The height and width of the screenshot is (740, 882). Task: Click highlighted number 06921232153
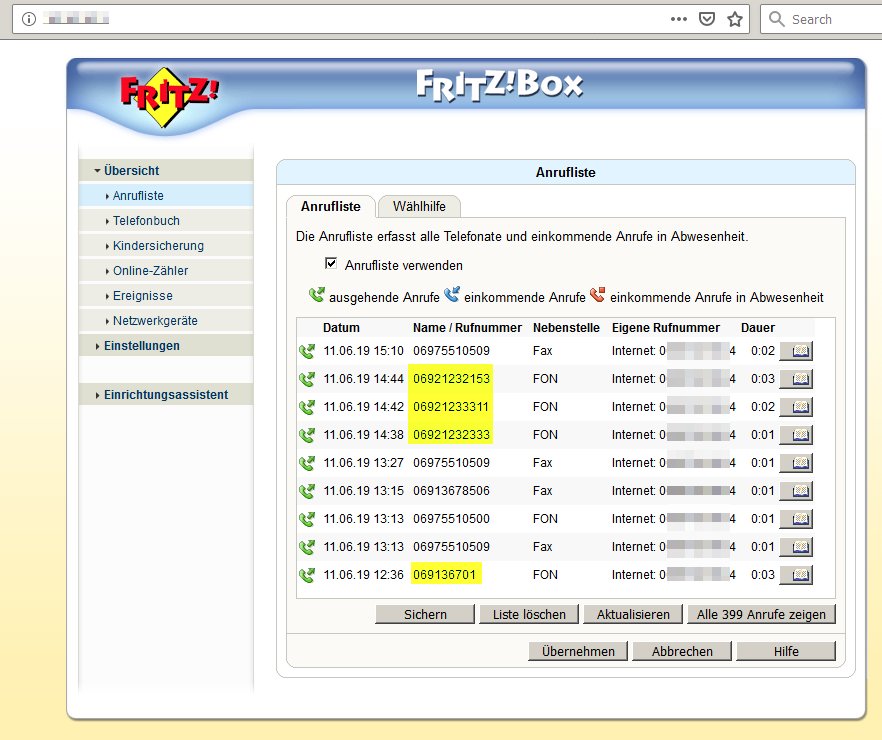pos(451,379)
